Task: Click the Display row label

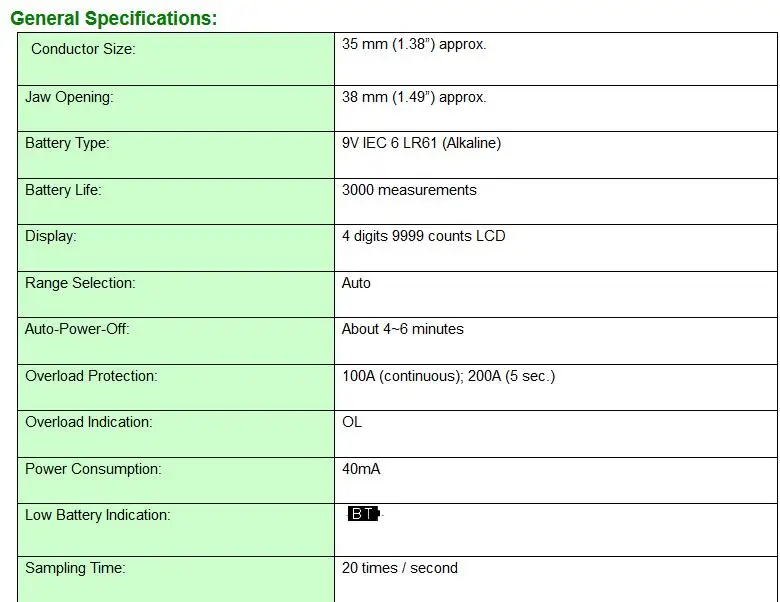Action: [x=51, y=236]
